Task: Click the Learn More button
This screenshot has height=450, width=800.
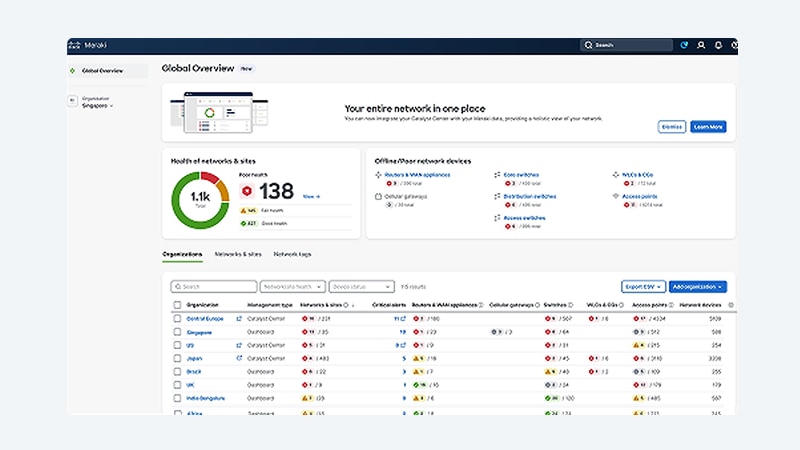Action: click(708, 127)
